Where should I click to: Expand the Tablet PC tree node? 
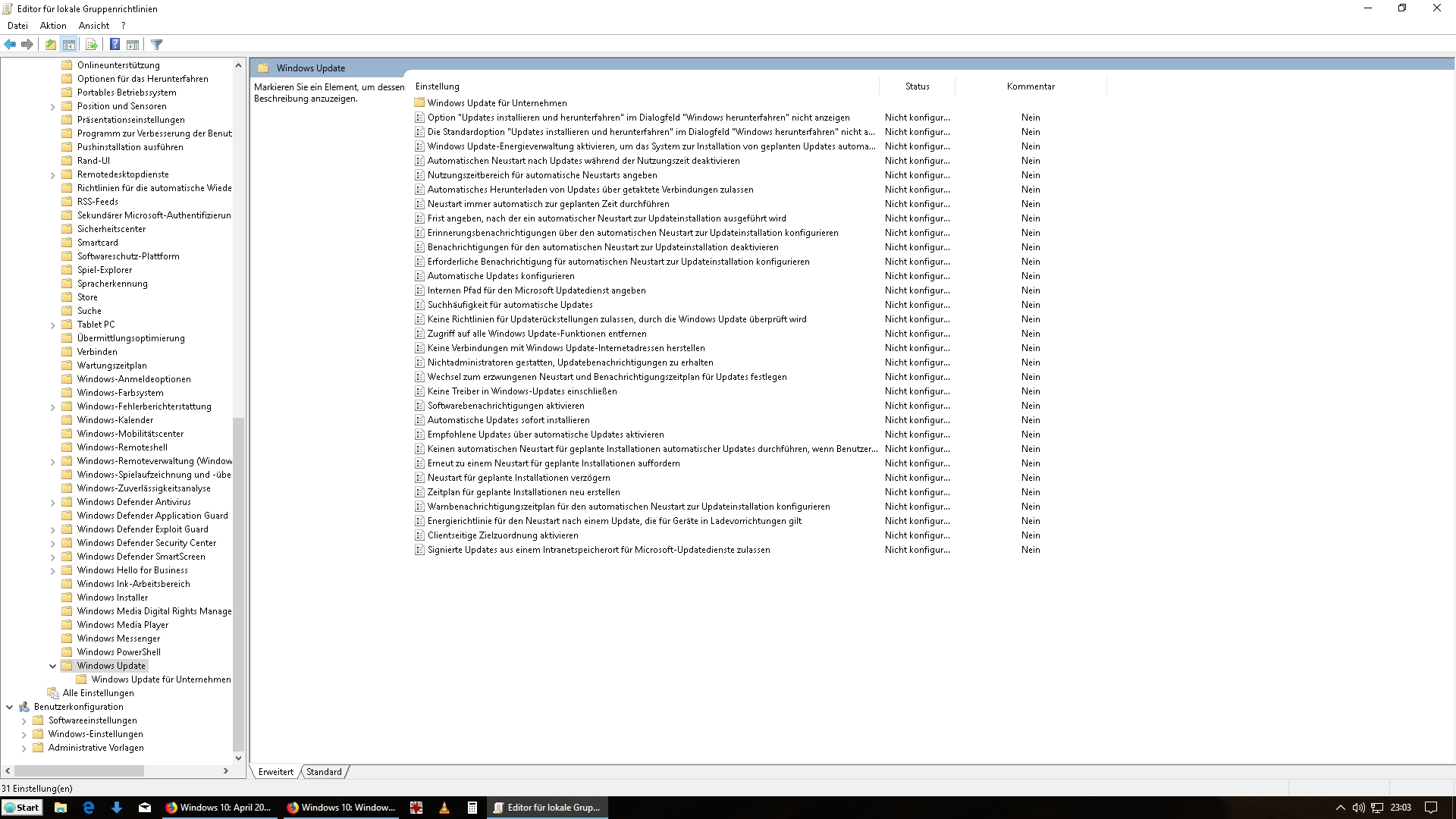(x=52, y=325)
